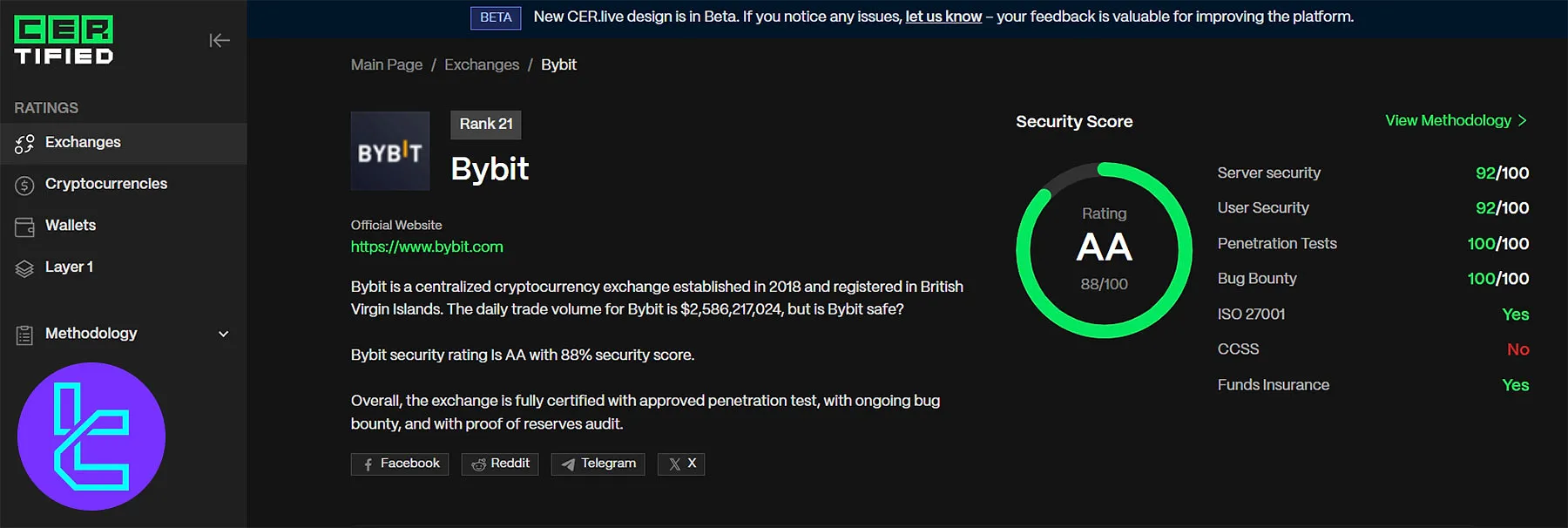Click the User Security 92/100 value
Screen dimensions: 1568x528
(1502, 208)
